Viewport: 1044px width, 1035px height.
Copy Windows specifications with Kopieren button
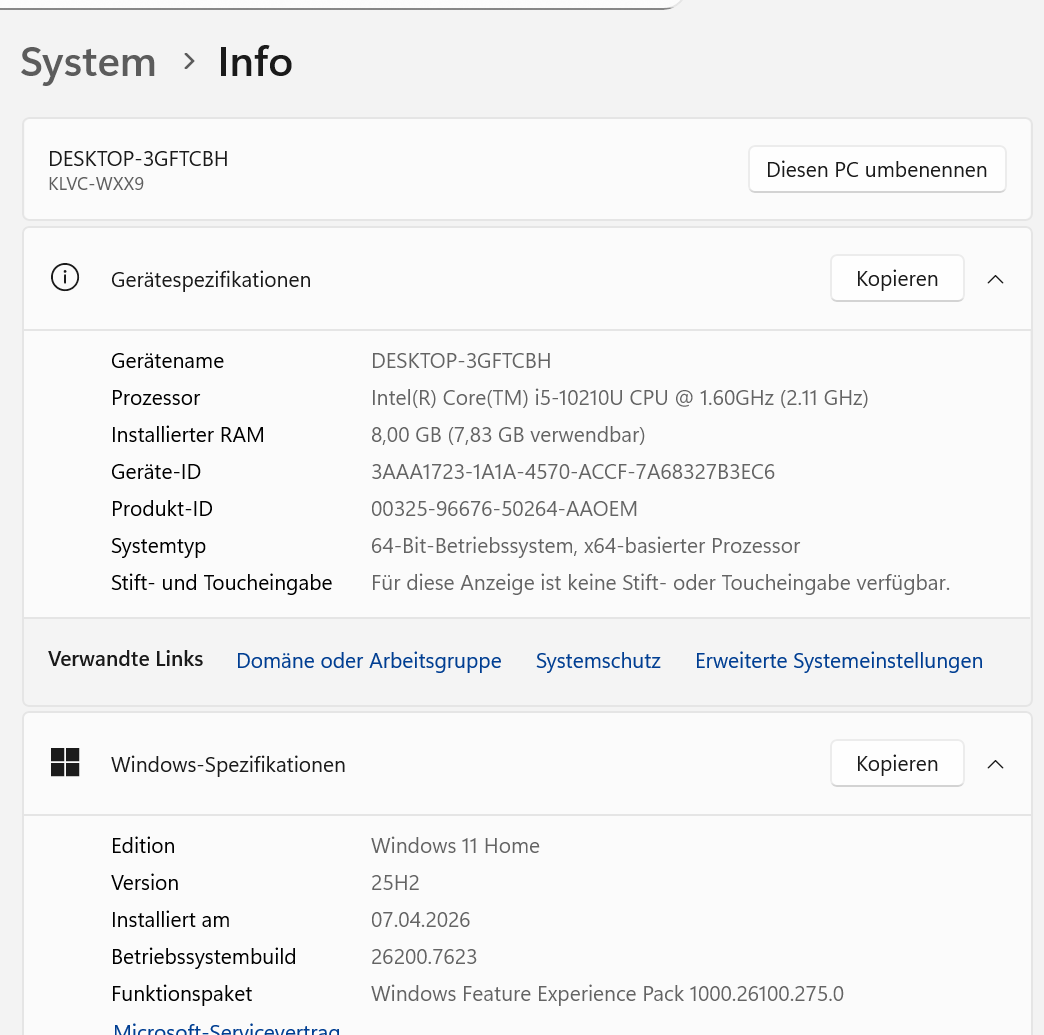coord(897,763)
